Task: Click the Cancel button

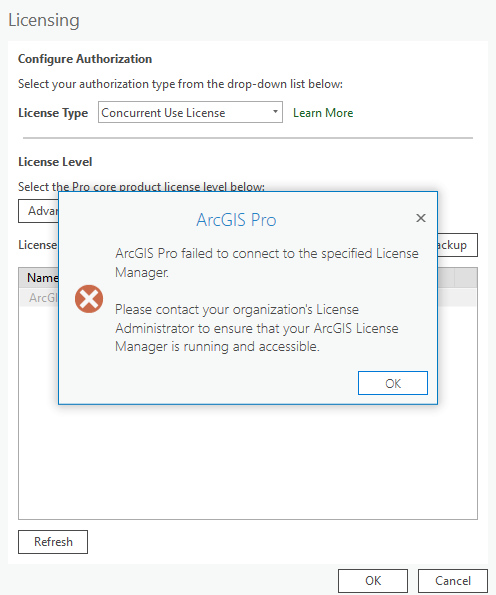Action: tap(453, 581)
